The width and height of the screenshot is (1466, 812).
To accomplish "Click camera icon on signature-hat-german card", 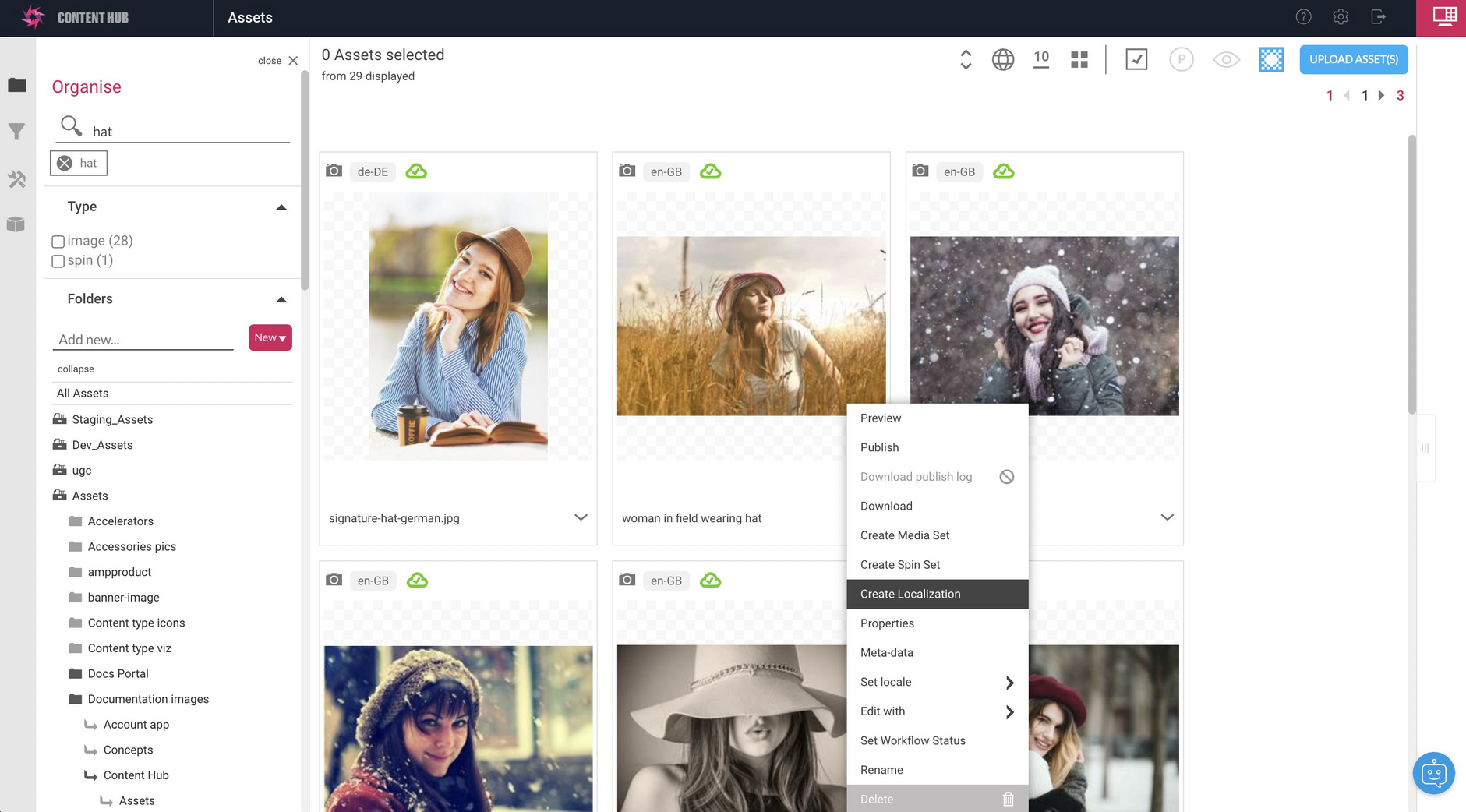I will (334, 171).
